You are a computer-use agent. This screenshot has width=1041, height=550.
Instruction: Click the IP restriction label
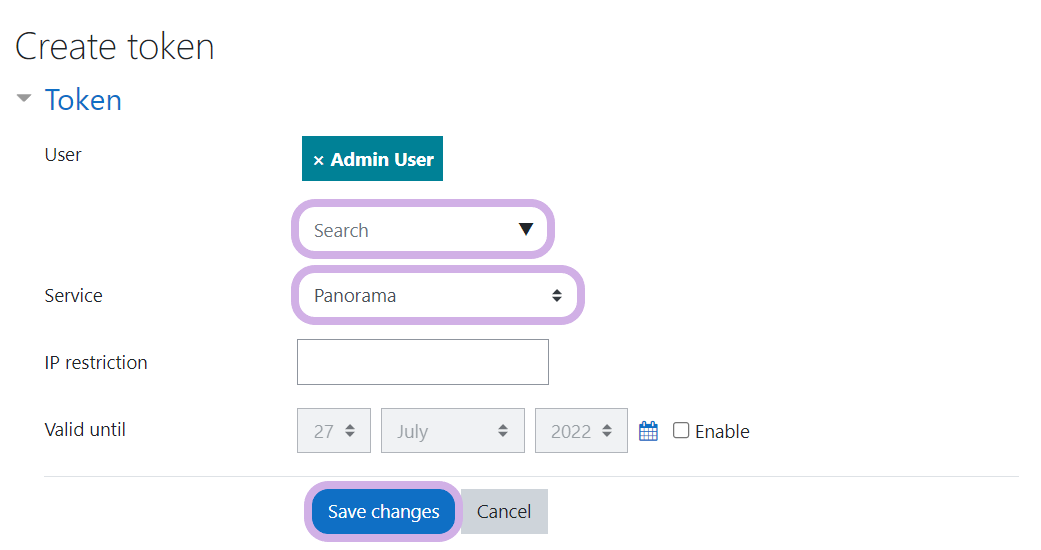click(x=96, y=362)
